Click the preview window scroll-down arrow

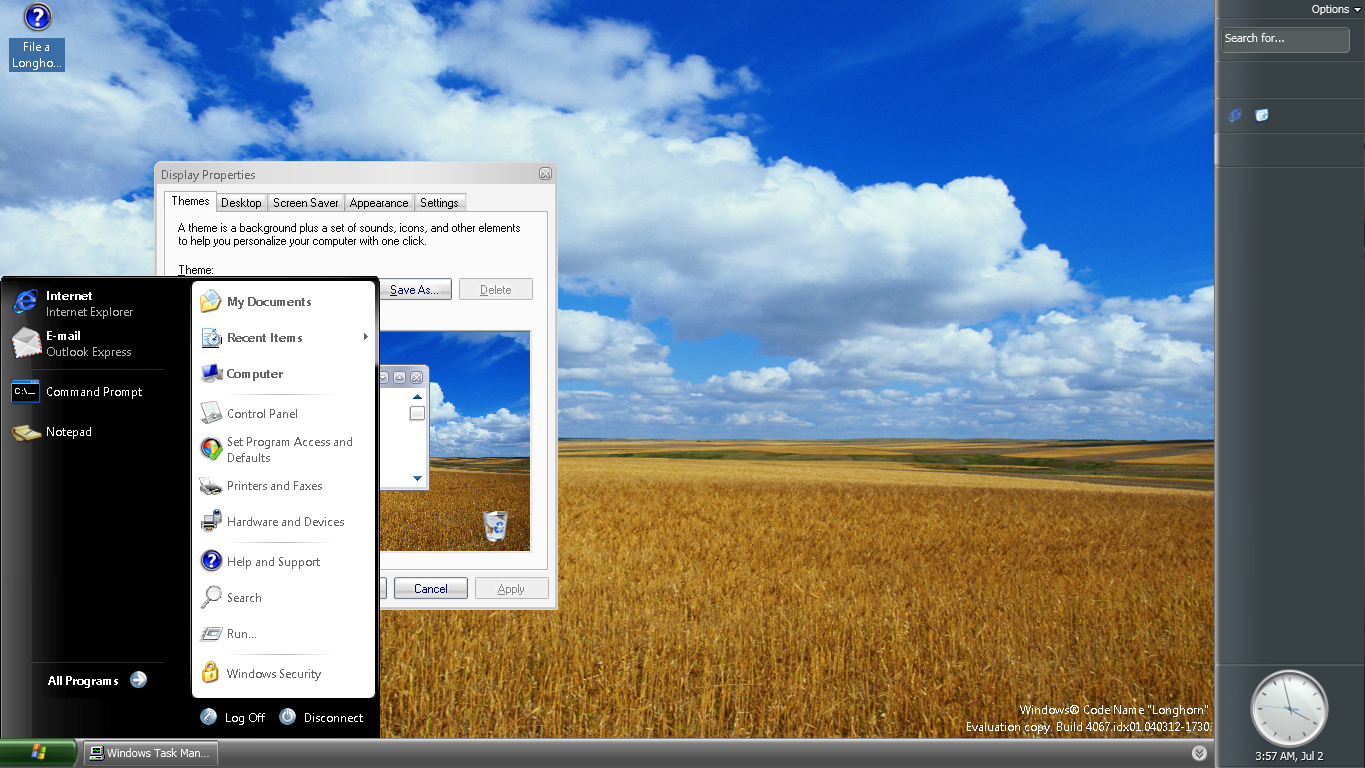[x=418, y=479]
